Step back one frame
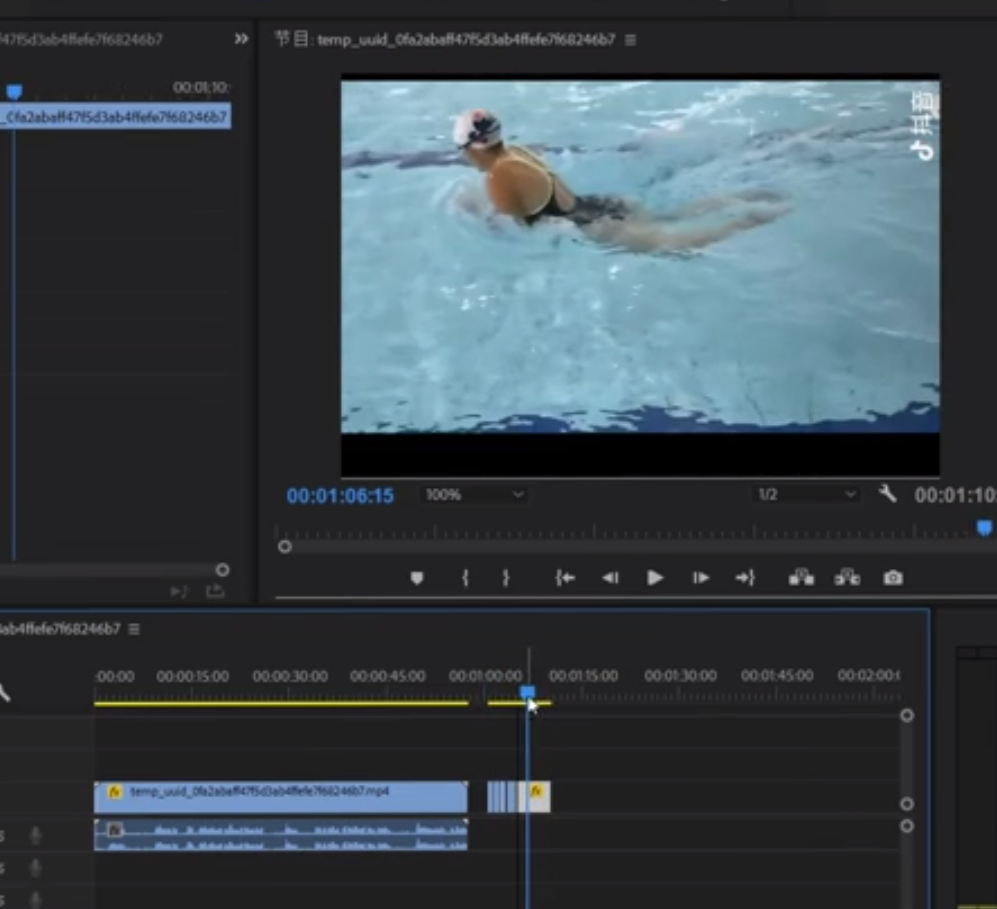The image size is (997, 909). [x=610, y=578]
